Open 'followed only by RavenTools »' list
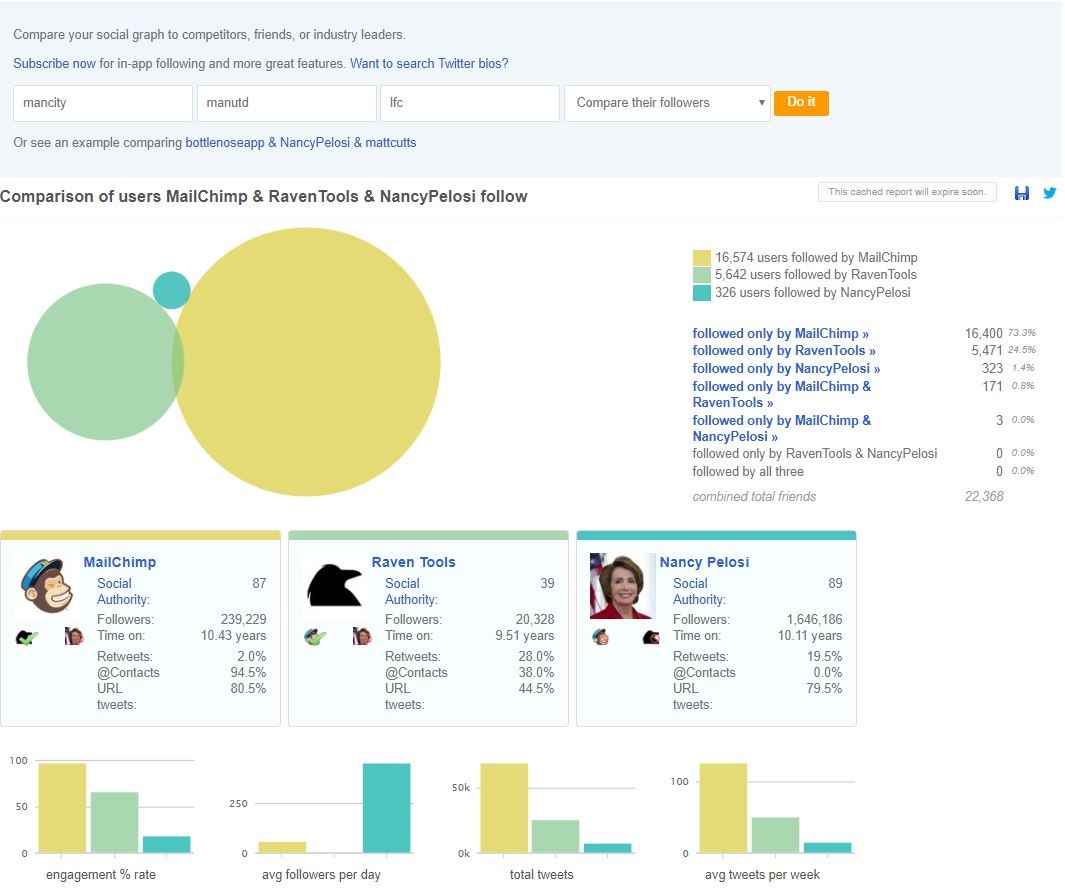Image resolution: width=1065 pixels, height=893 pixels. pyautogui.click(x=784, y=351)
